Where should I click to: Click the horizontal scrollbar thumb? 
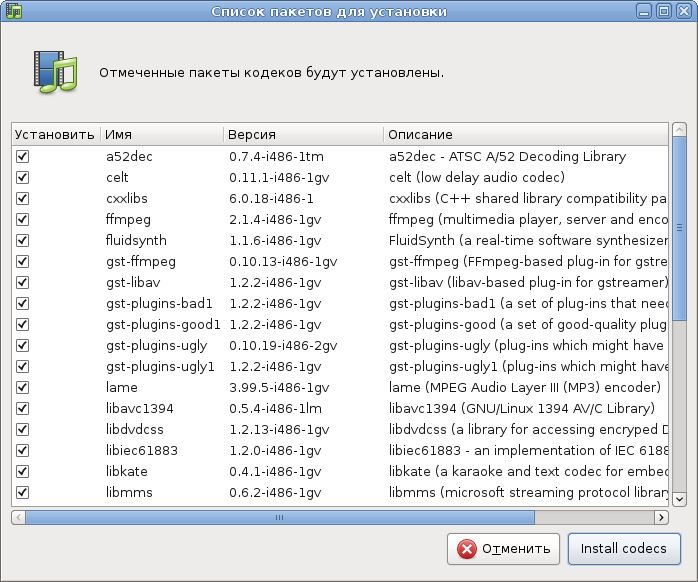click(x=280, y=517)
